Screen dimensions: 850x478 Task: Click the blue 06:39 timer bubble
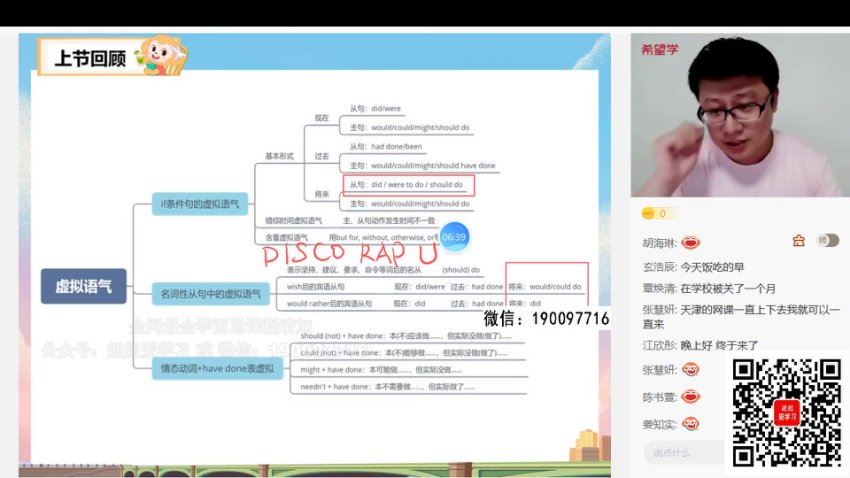coord(454,237)
